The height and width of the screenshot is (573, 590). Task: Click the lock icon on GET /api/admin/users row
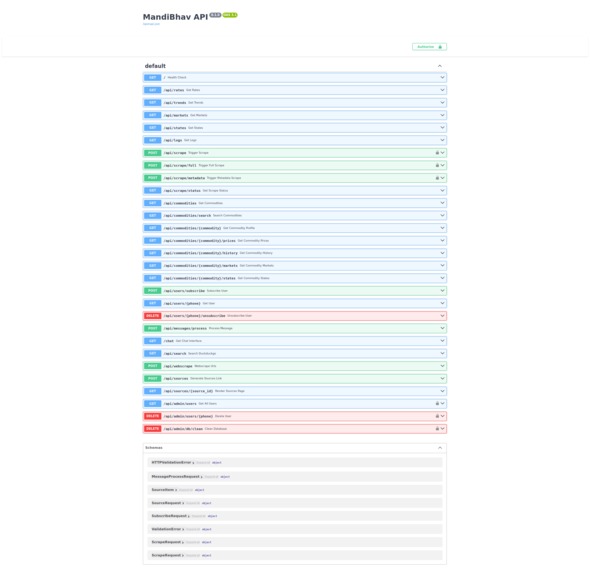[x=437, y=403]
